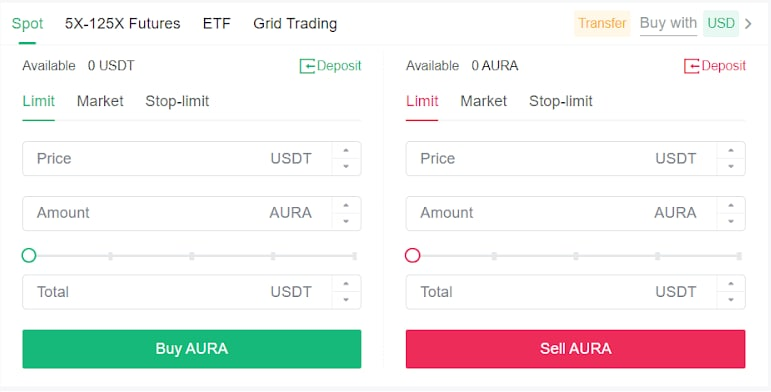Click the green buy percentage slider handle
The height and width of the screenshot is (392, 771).
coord(29,255)
